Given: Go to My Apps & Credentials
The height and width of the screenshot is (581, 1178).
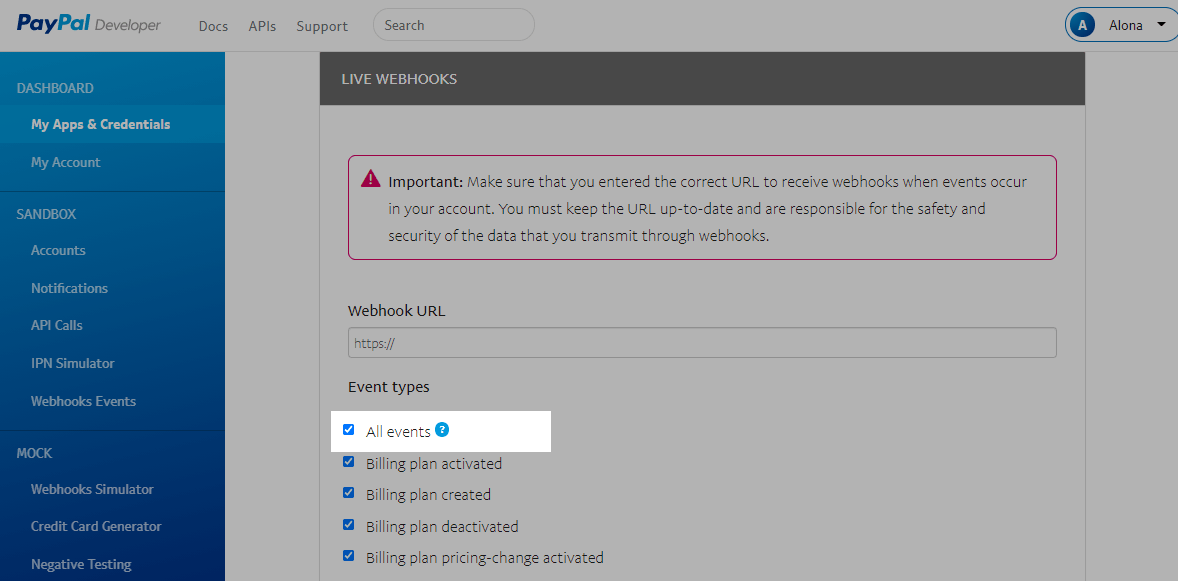Looking at the screenshot, I should pyautogui.click(x=100, y=124).
